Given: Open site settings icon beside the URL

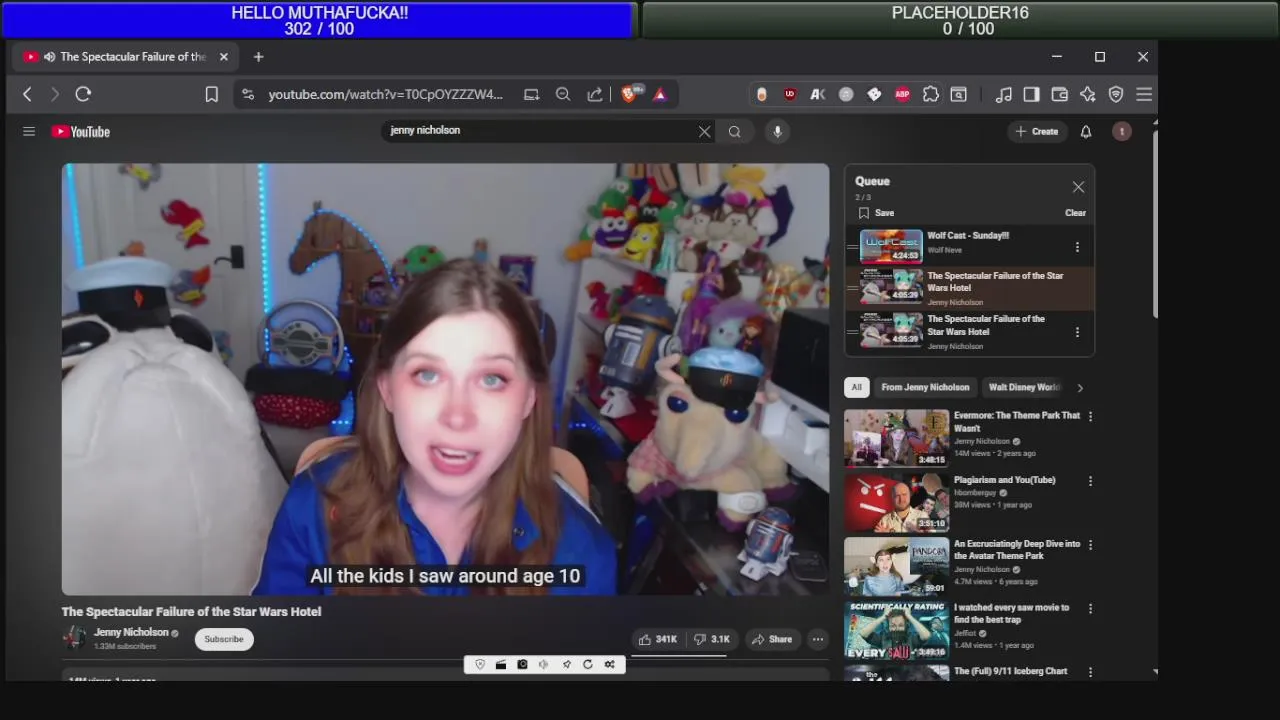Looking at the screenshot, I should 248,94.
